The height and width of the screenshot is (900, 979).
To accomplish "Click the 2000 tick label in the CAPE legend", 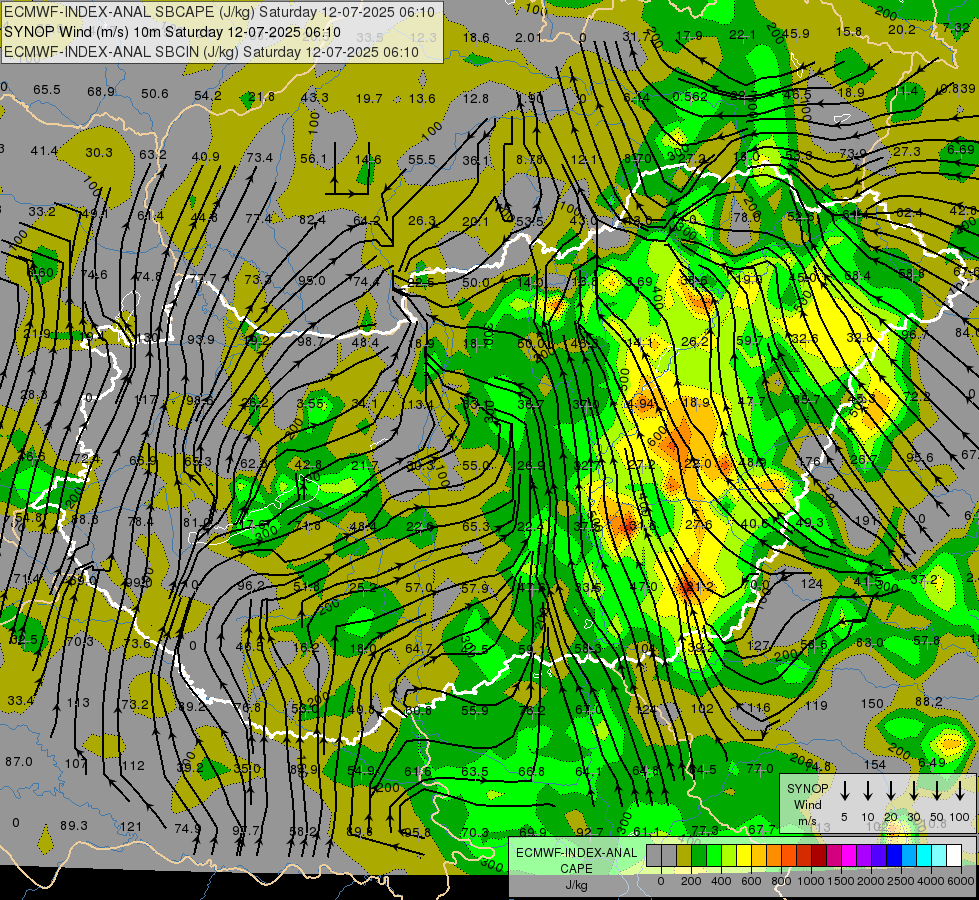I will click(x=871, y=881).
